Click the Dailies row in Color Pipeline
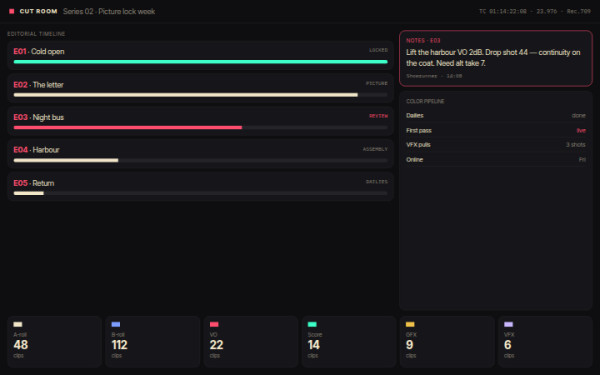600x375 pixels. click(x=496, y=116)
